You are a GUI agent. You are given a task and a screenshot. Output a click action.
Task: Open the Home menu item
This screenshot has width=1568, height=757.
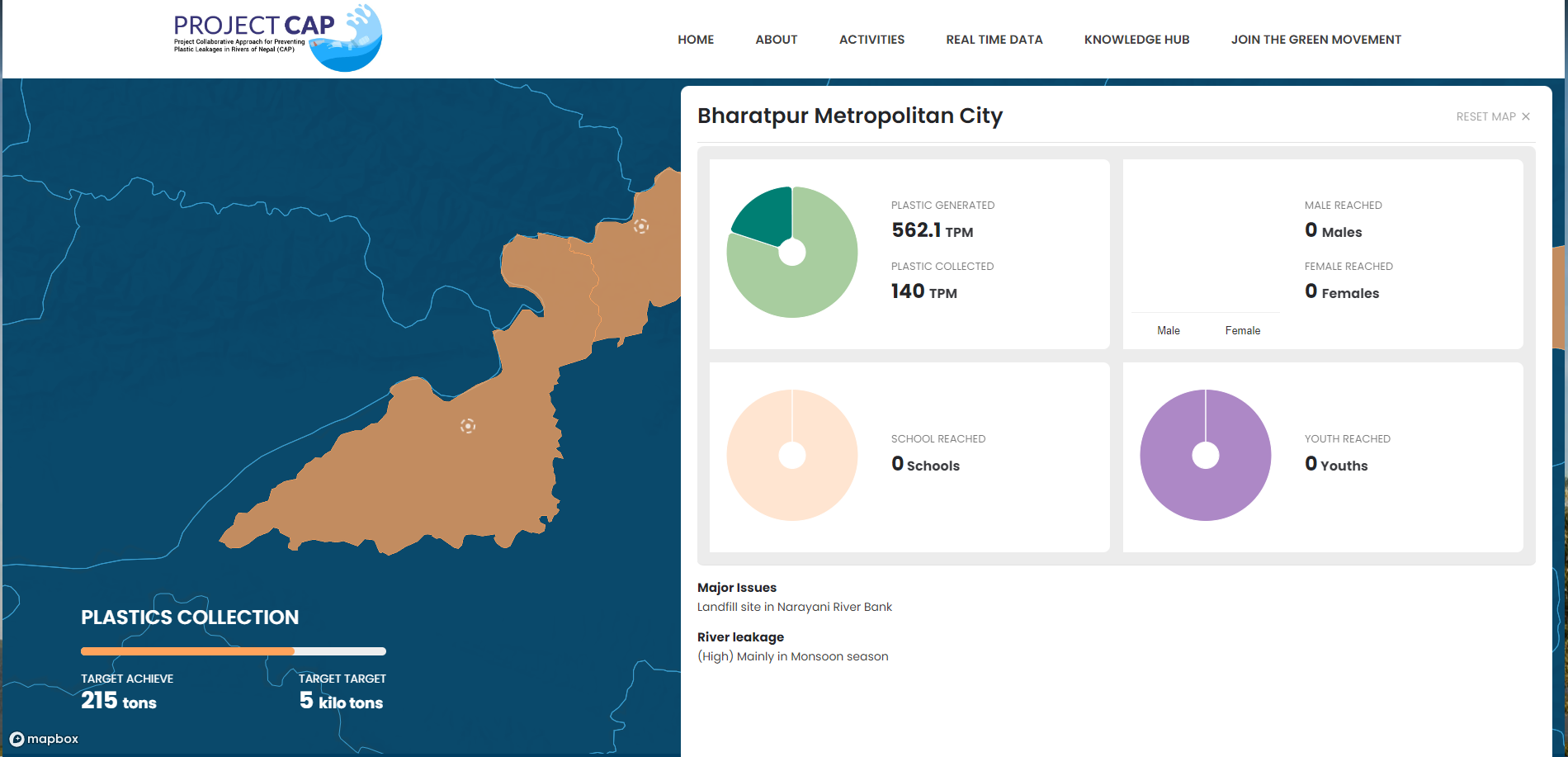[696, 40]
